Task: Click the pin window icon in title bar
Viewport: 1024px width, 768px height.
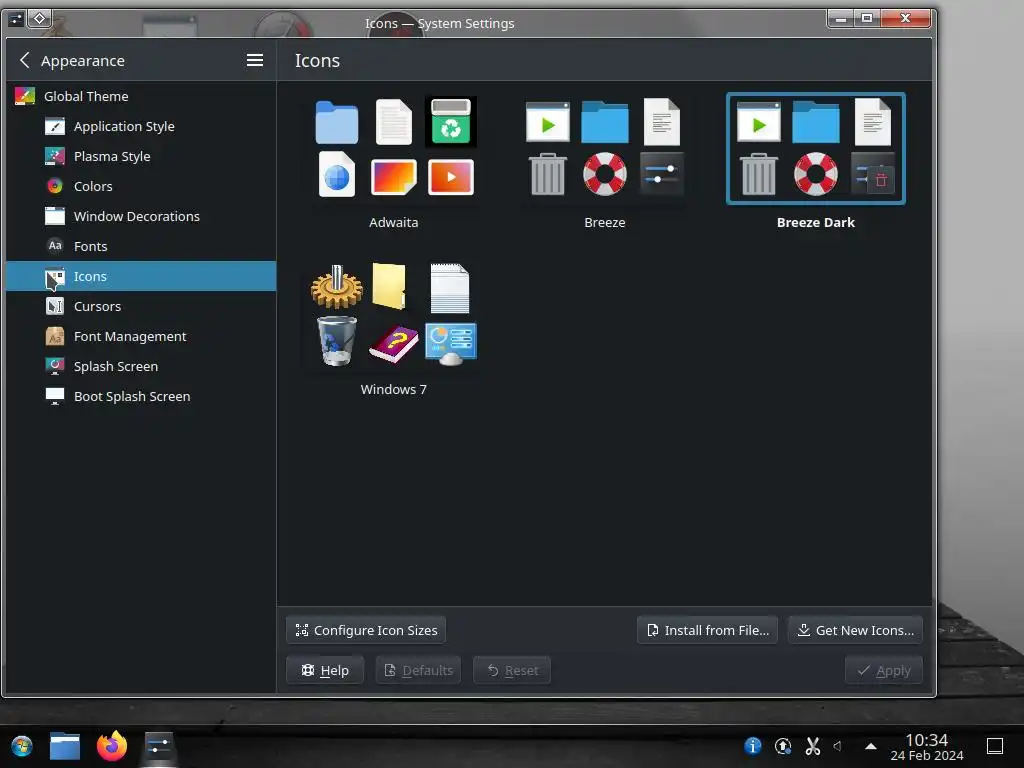Action: 39,18
